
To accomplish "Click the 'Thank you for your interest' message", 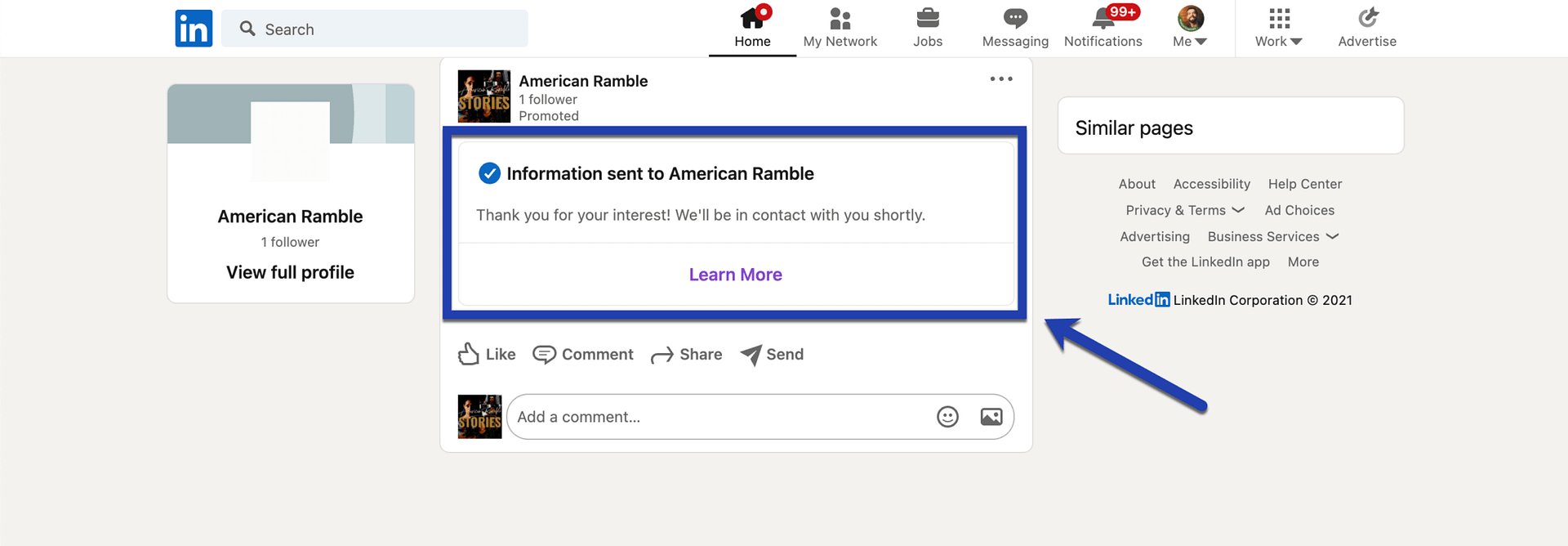I will [701, 215].
